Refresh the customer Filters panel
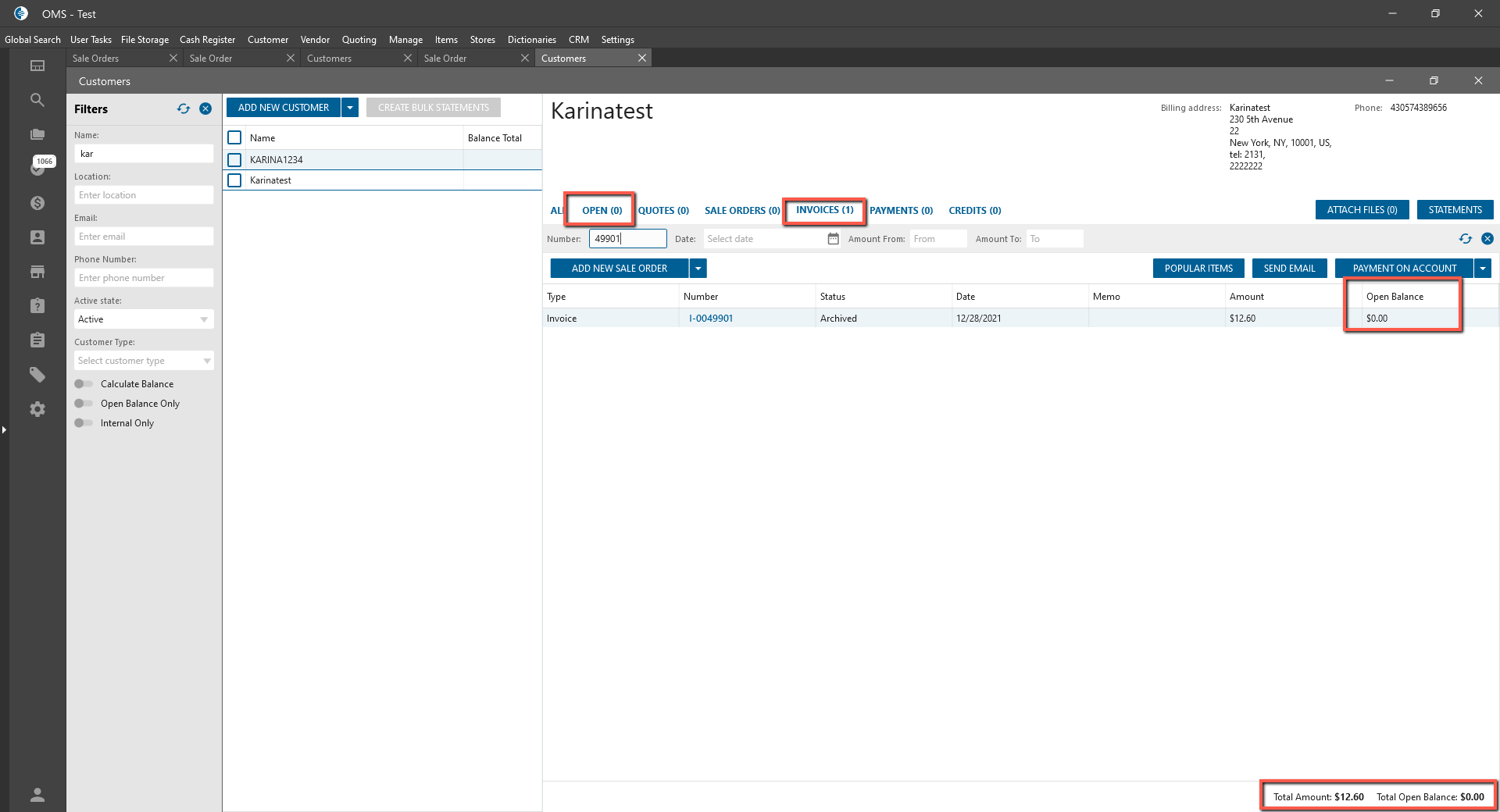Viewport: 1500px width, 812px height. pyautogui.click(x=184, y=109)
